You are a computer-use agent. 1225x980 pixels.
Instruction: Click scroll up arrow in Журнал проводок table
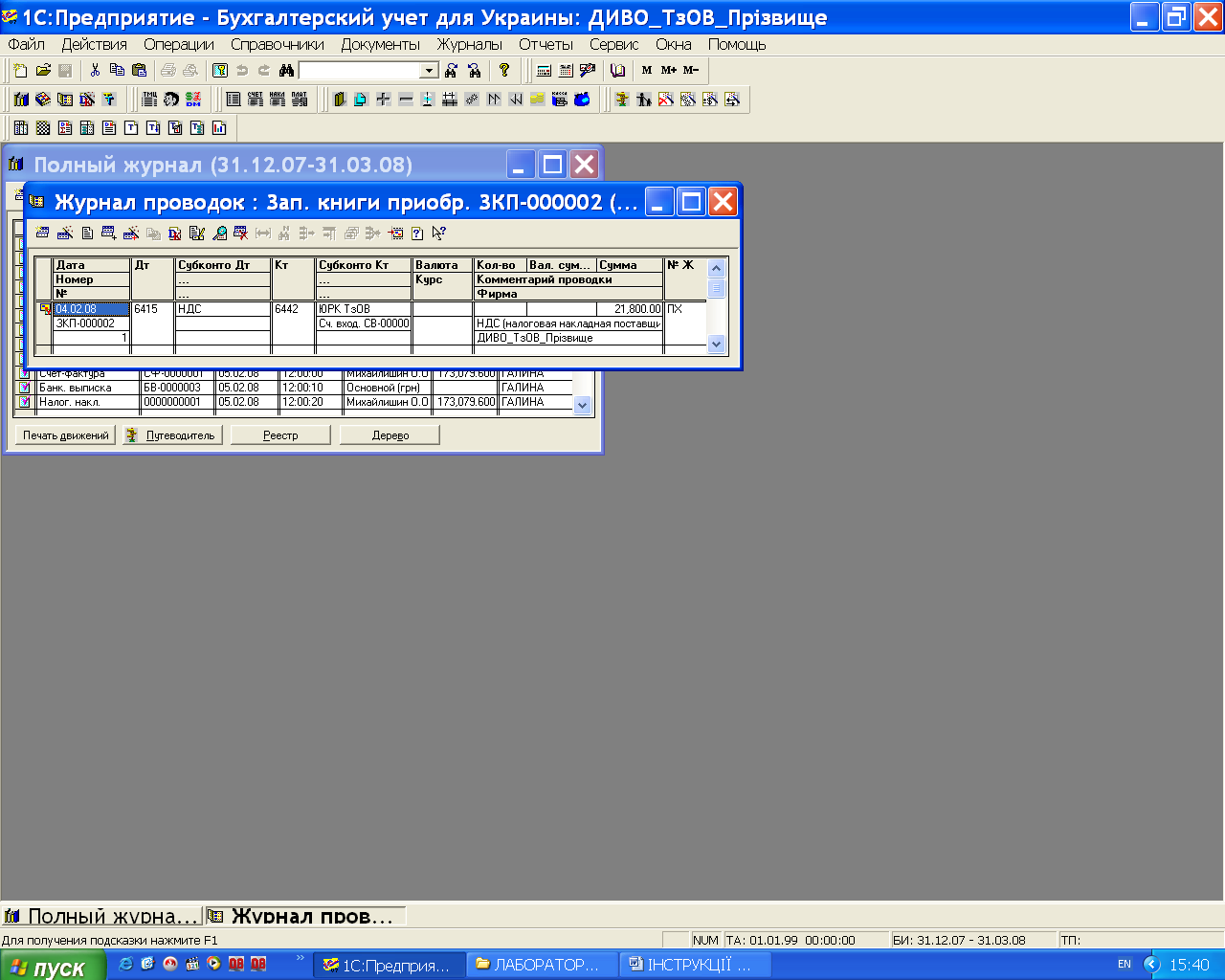pos(717,269)
